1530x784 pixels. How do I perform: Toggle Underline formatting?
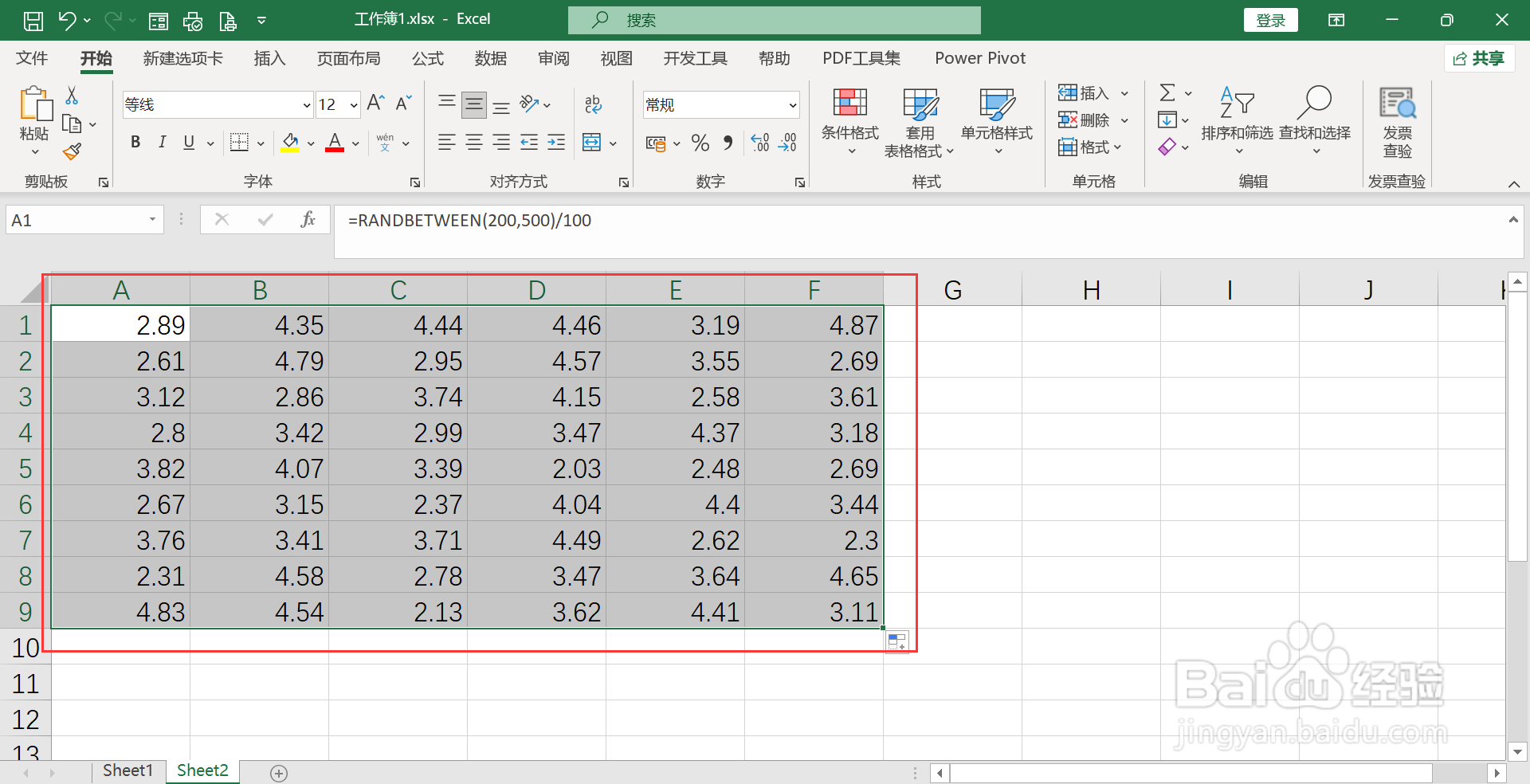point(189,143)
